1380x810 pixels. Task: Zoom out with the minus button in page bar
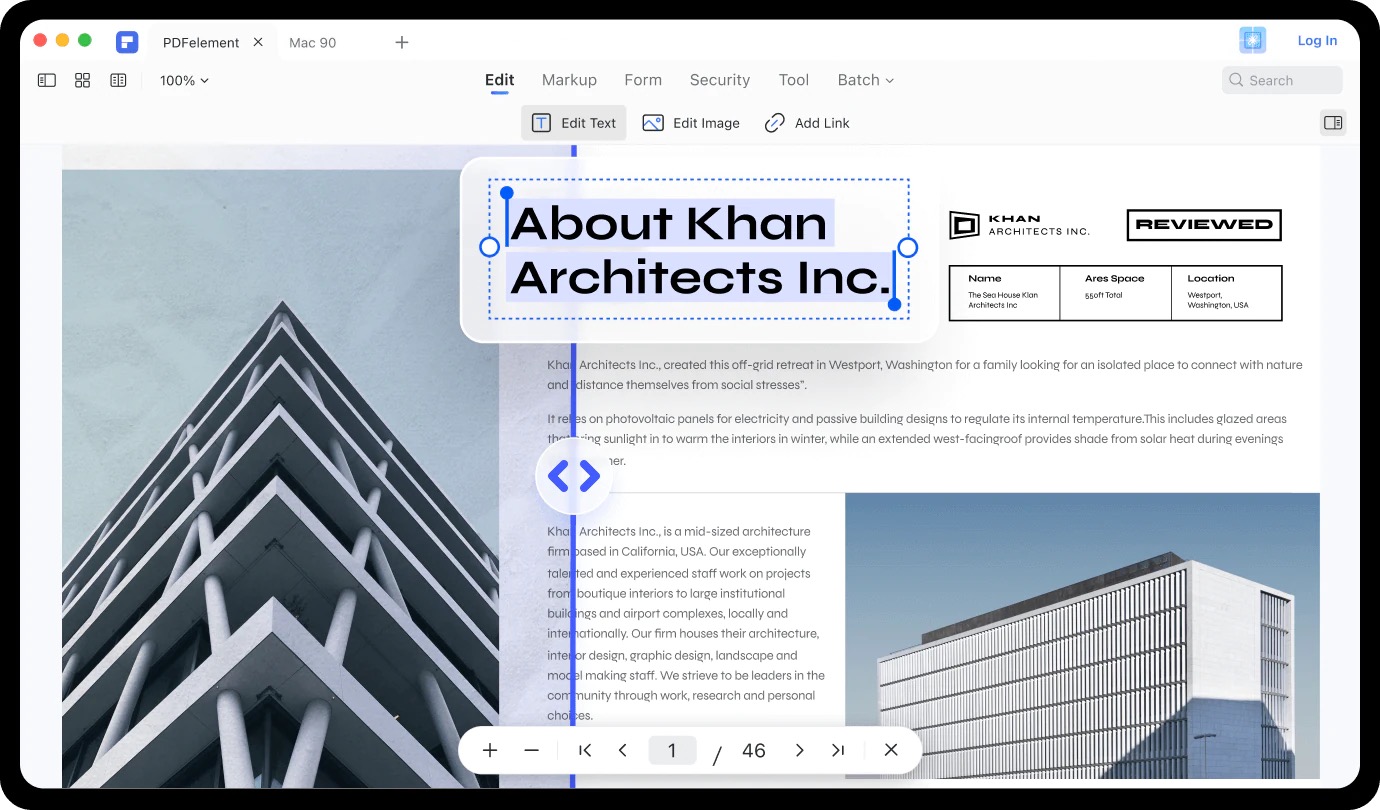pyautogui.click(x=532, y=750)
